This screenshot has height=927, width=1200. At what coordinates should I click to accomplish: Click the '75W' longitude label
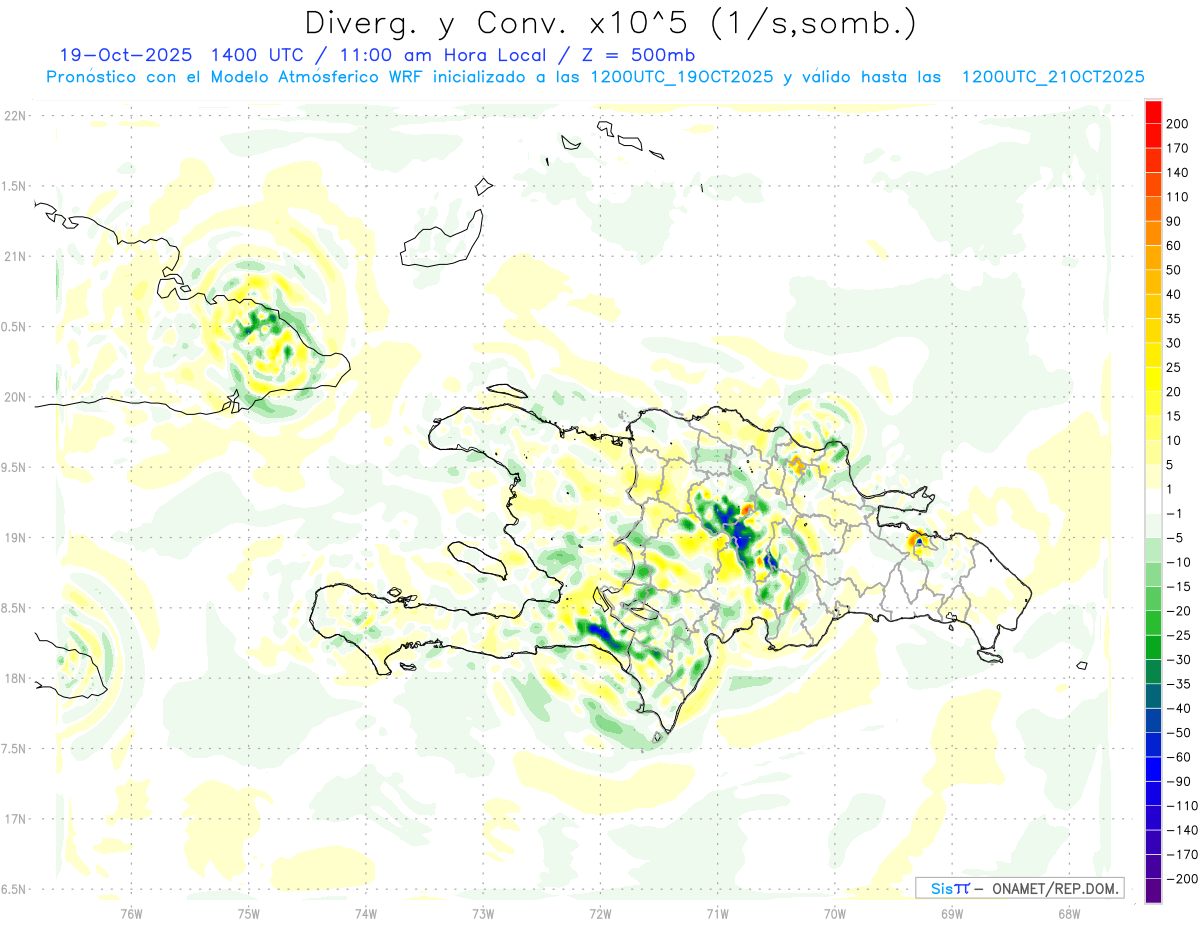click(249, 912)
